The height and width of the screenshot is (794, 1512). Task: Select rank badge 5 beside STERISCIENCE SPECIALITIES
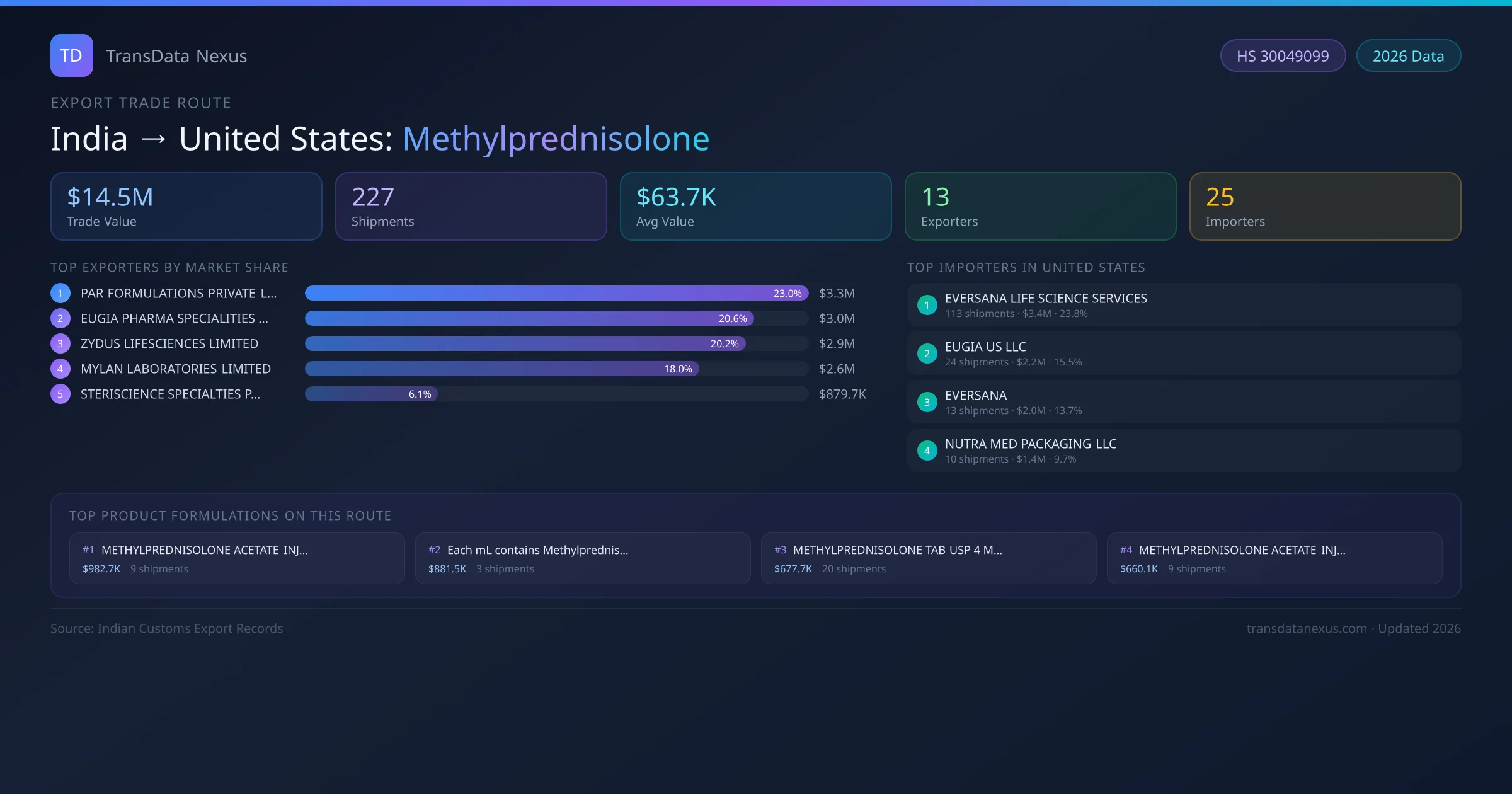pos(60,393)
